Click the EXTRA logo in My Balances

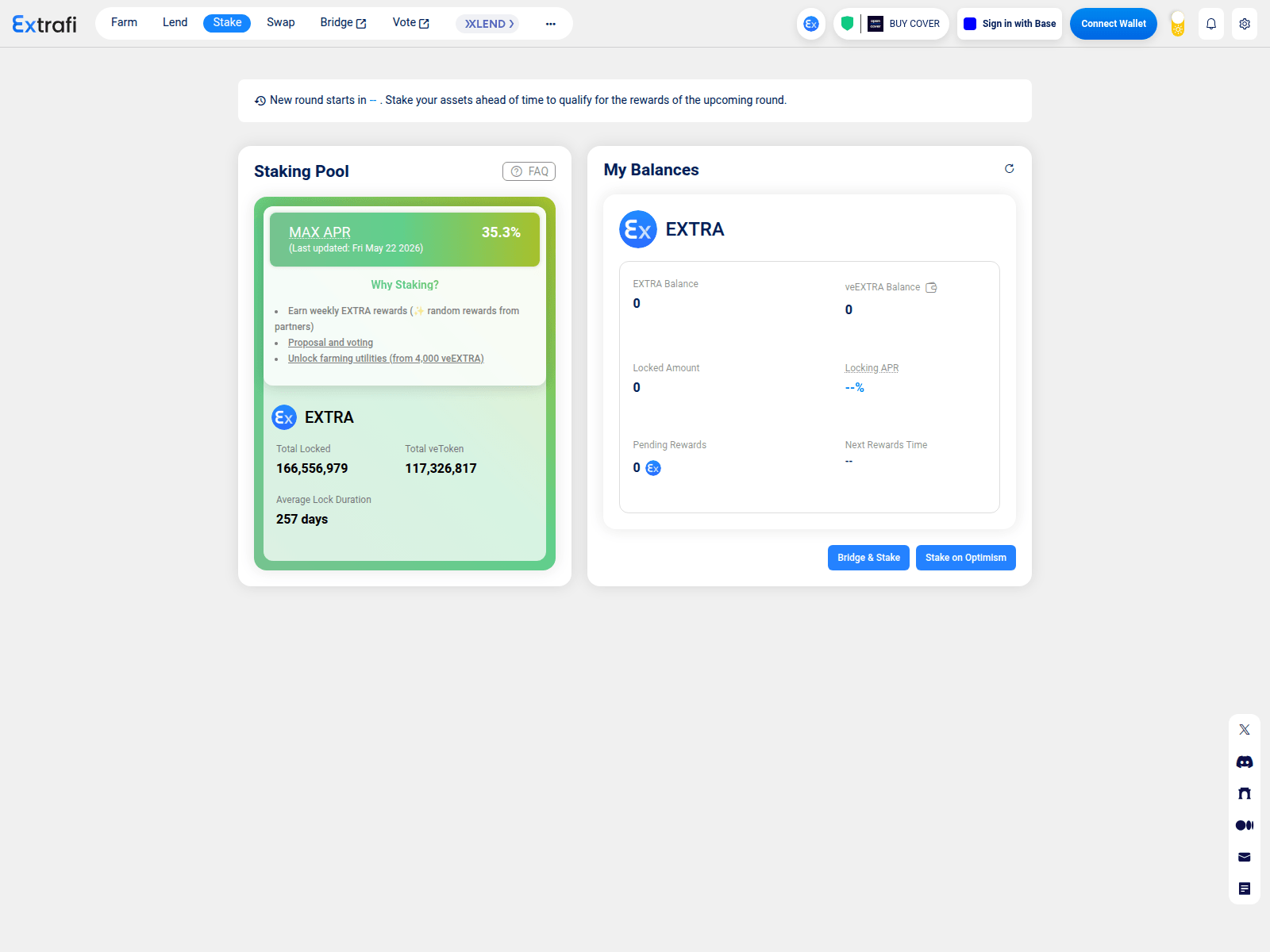click(638, 229)
